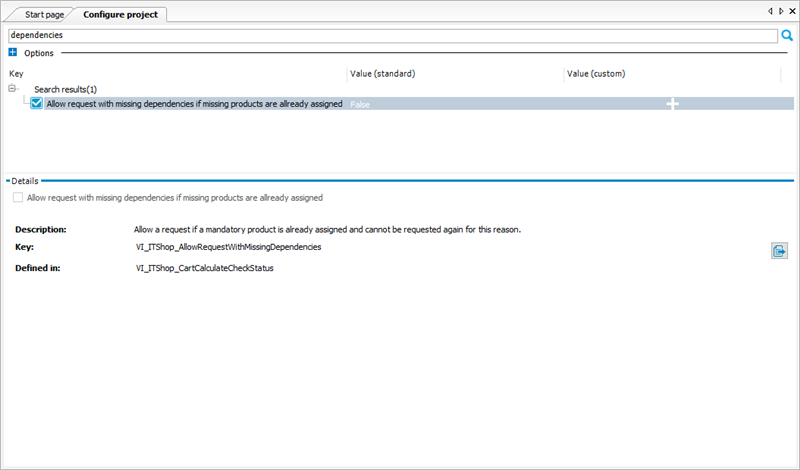Click the Value (standard) column header
The image size is (800, 470).
456,73
